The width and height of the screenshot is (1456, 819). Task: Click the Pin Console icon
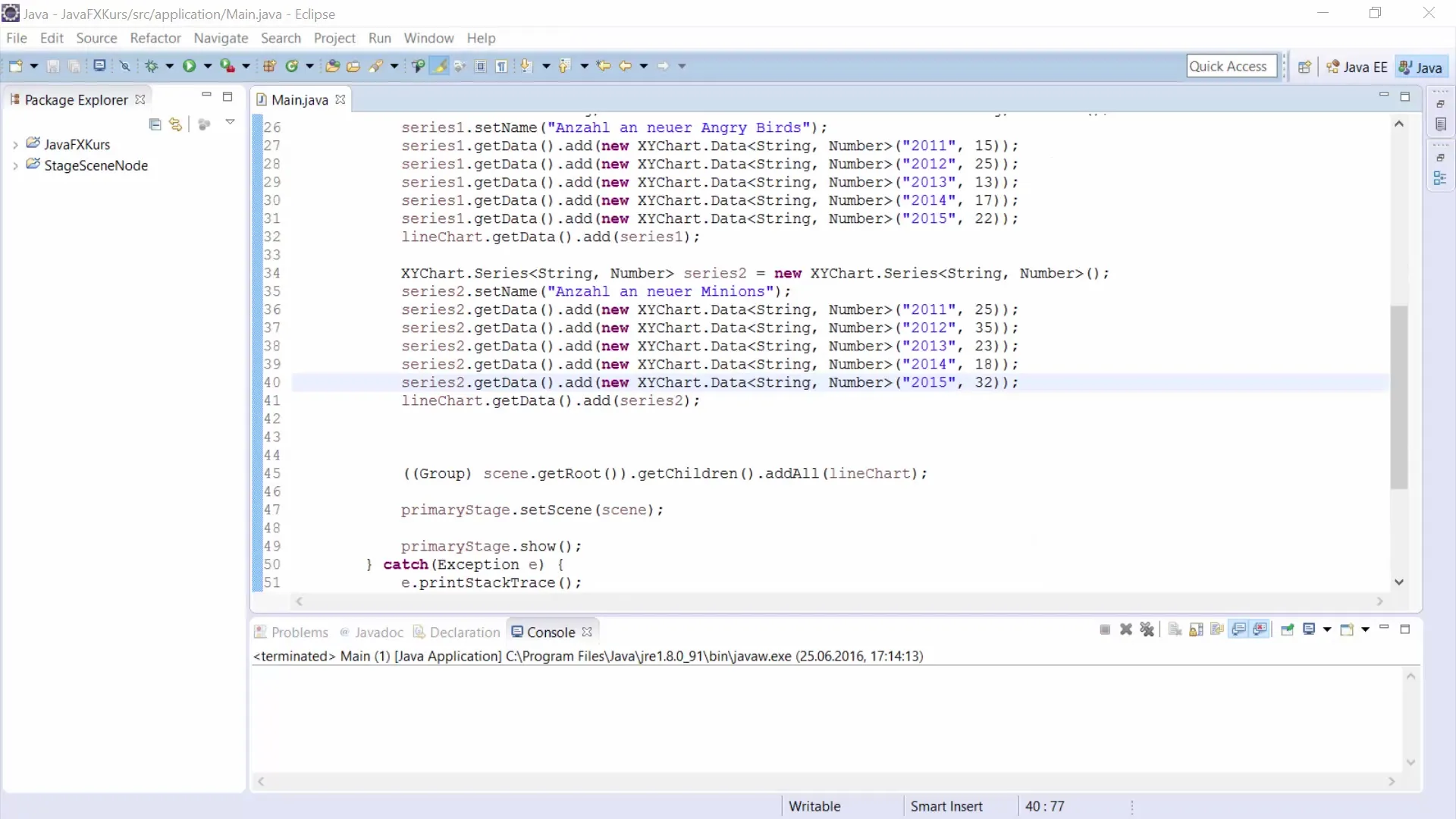(x=1288, y=629)
